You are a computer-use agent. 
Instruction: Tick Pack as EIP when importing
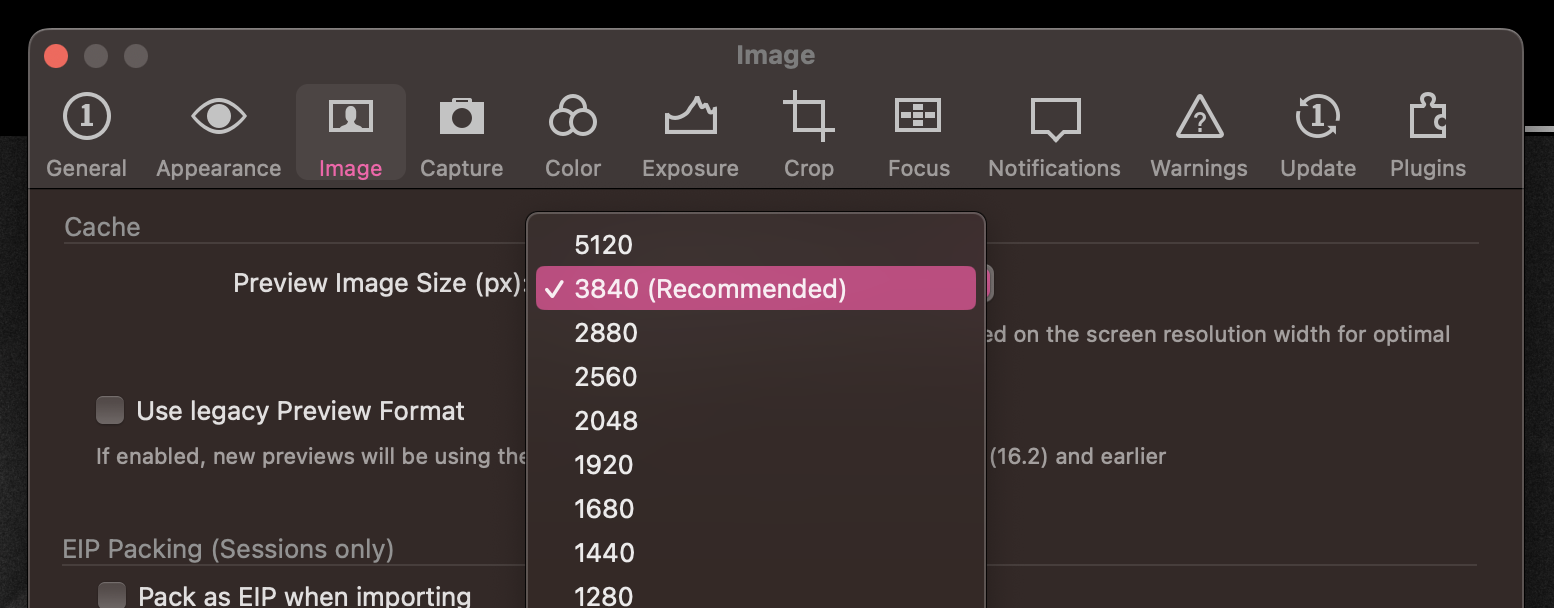tap(112, 596)
